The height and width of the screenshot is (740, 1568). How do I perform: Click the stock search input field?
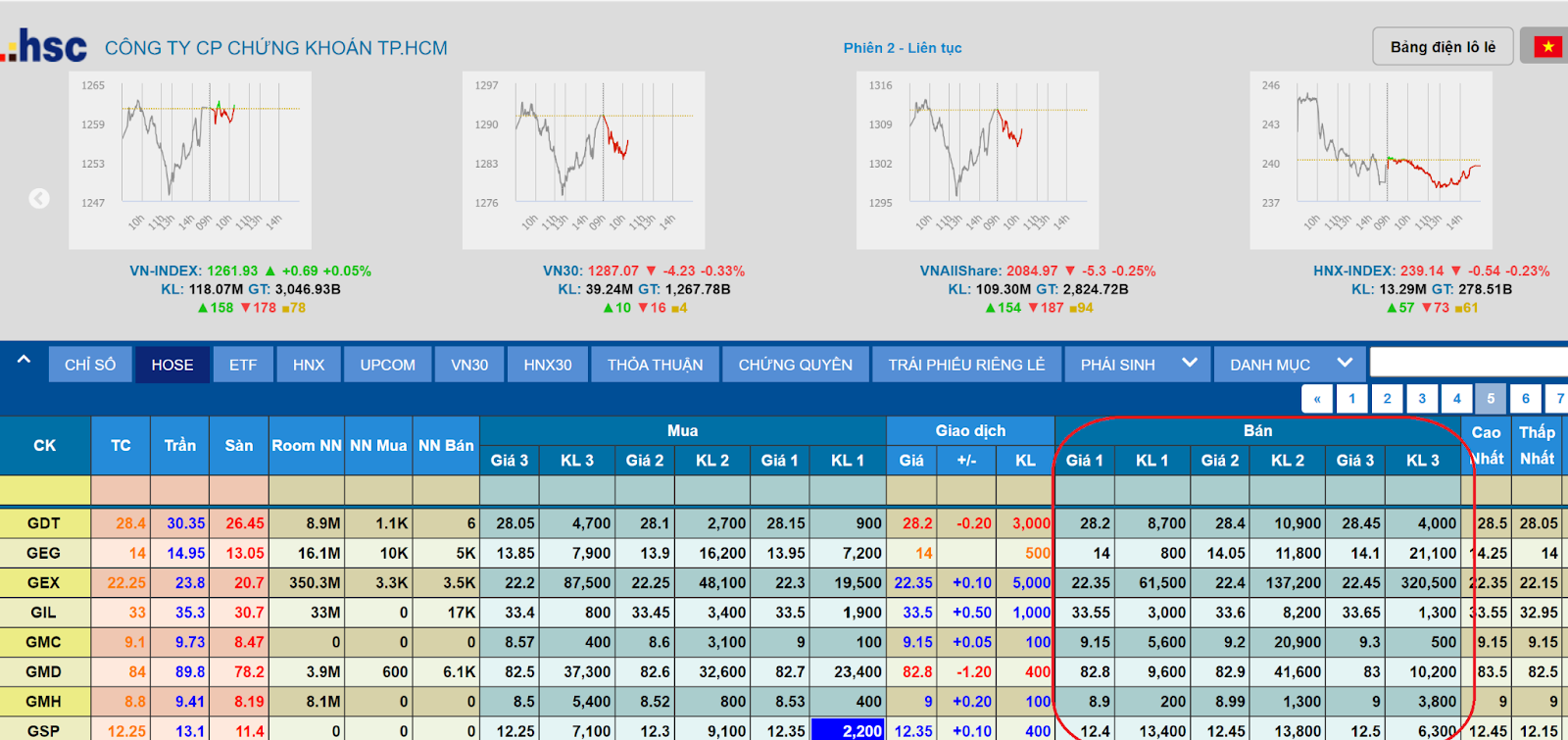click(x=1469, y=363)
